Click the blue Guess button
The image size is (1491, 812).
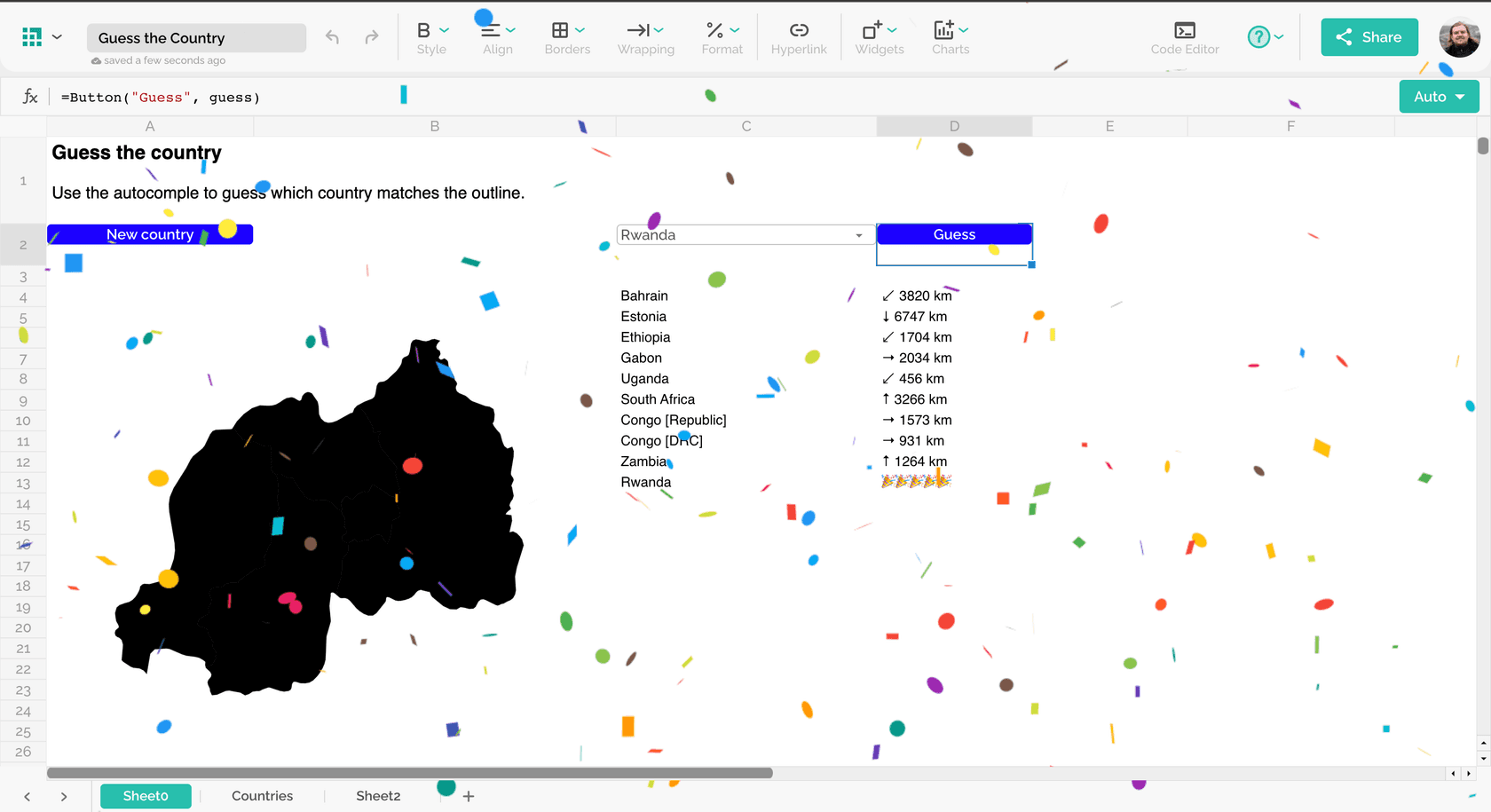(x=954, y=234)
